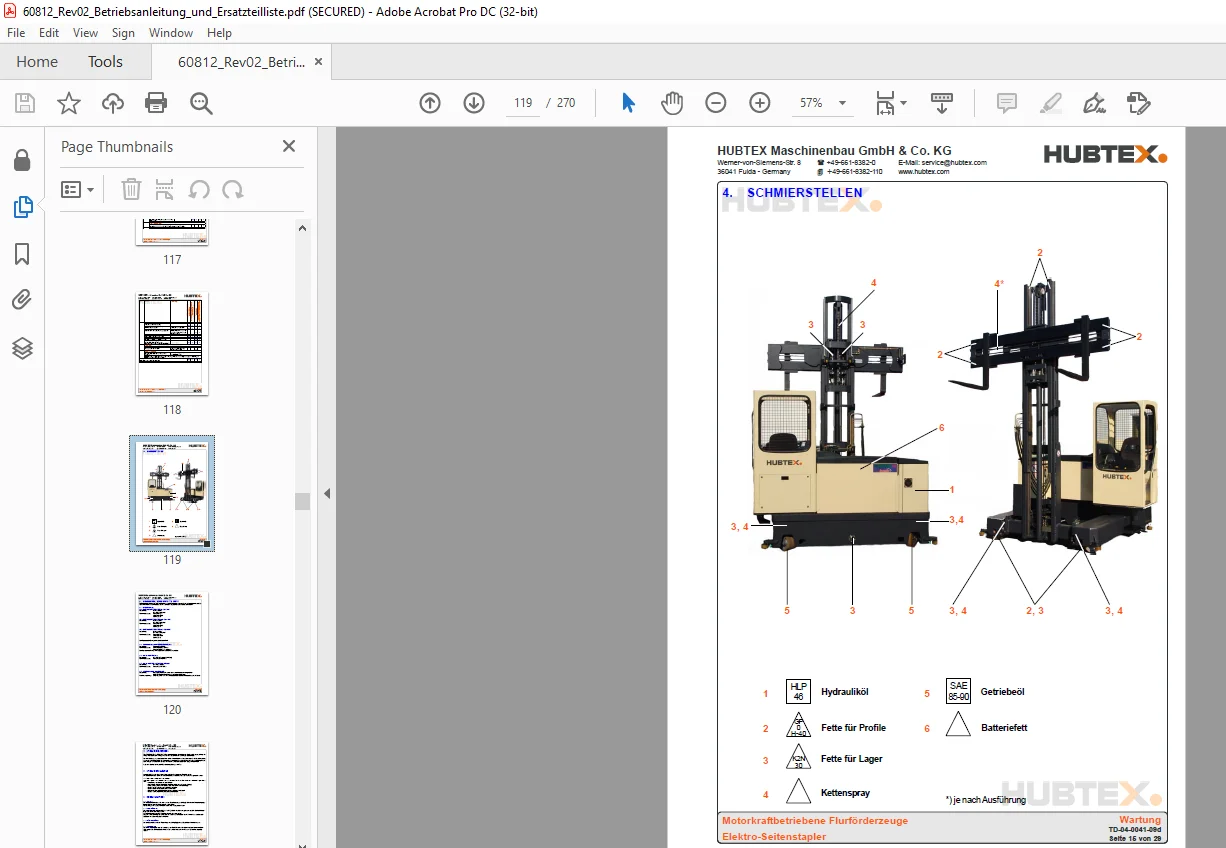
Task: Zoom out with the minus button
Action: (716, 103)
